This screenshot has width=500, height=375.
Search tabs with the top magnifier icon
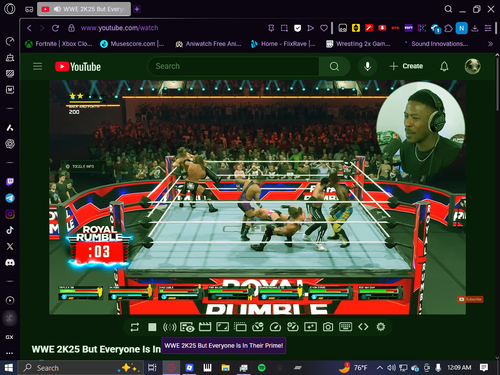coord(448,9)
